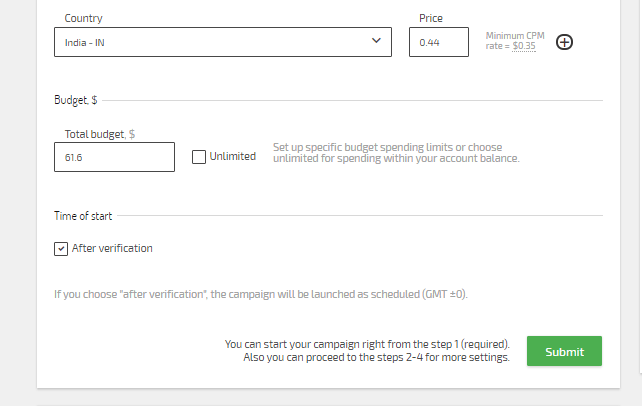The image size is (642, 406).
Task: Click the chevron arrow in Country dropdown
Action: tap(376, 41)
